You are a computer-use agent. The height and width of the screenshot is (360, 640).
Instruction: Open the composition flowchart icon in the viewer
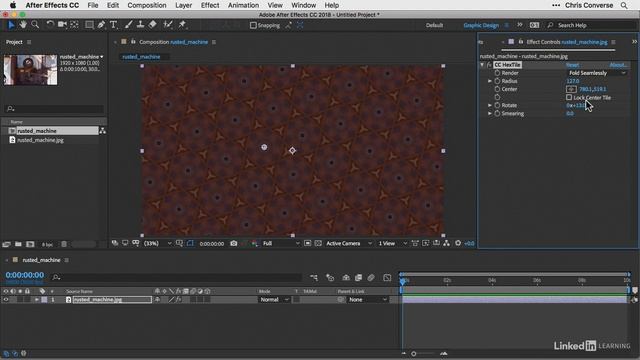[447, 243]
